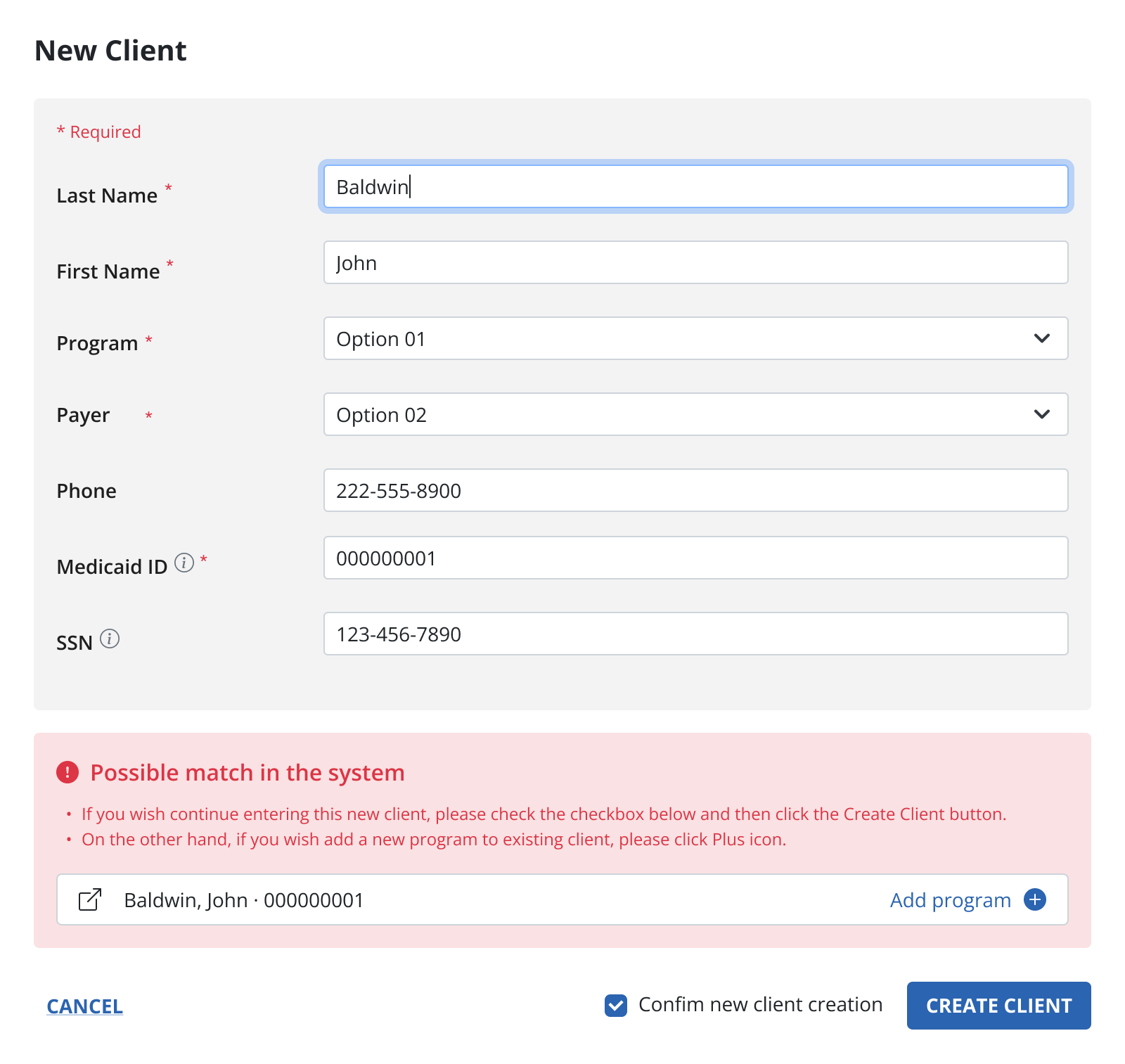This screenshot has width=1125, height=1064.
Task: Click the Program dropdown chevron arrow
Action: click(1042, 339)
